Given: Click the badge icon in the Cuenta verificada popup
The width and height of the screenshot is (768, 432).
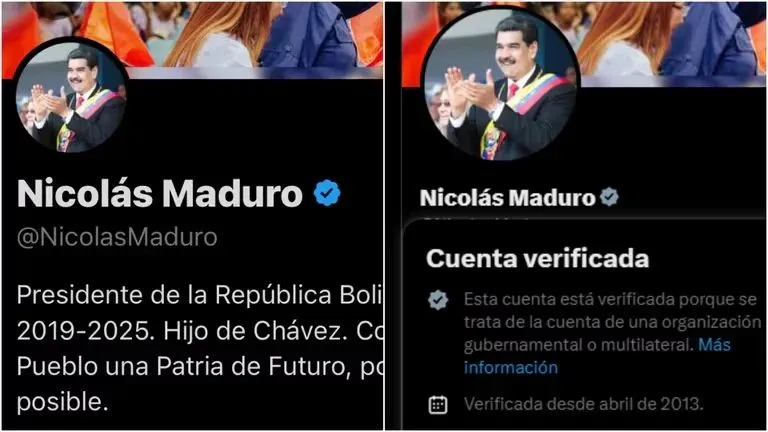Looking at the screenshot, I should click(x=437, y=300).
